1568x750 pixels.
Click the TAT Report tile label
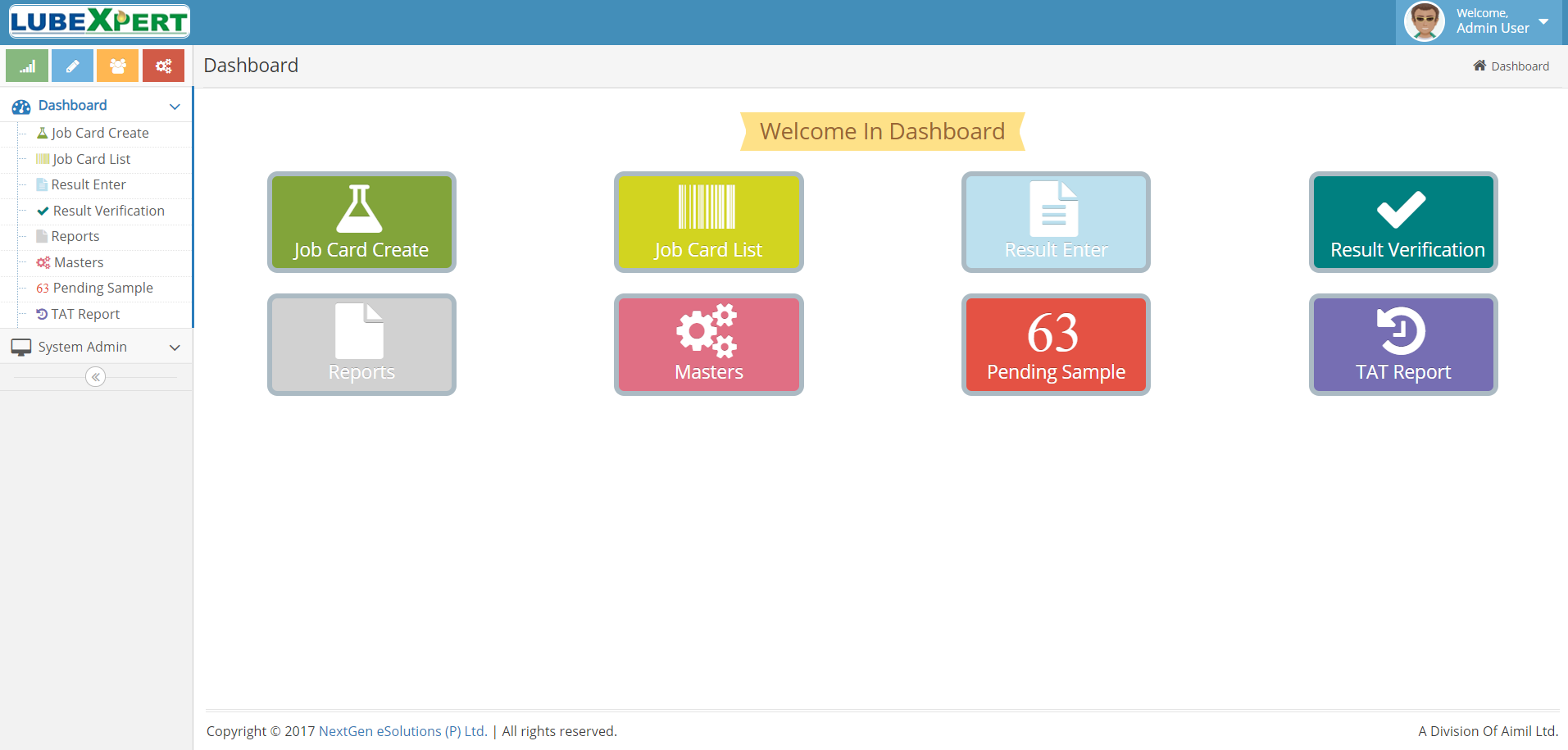[x=1403, y=372]
